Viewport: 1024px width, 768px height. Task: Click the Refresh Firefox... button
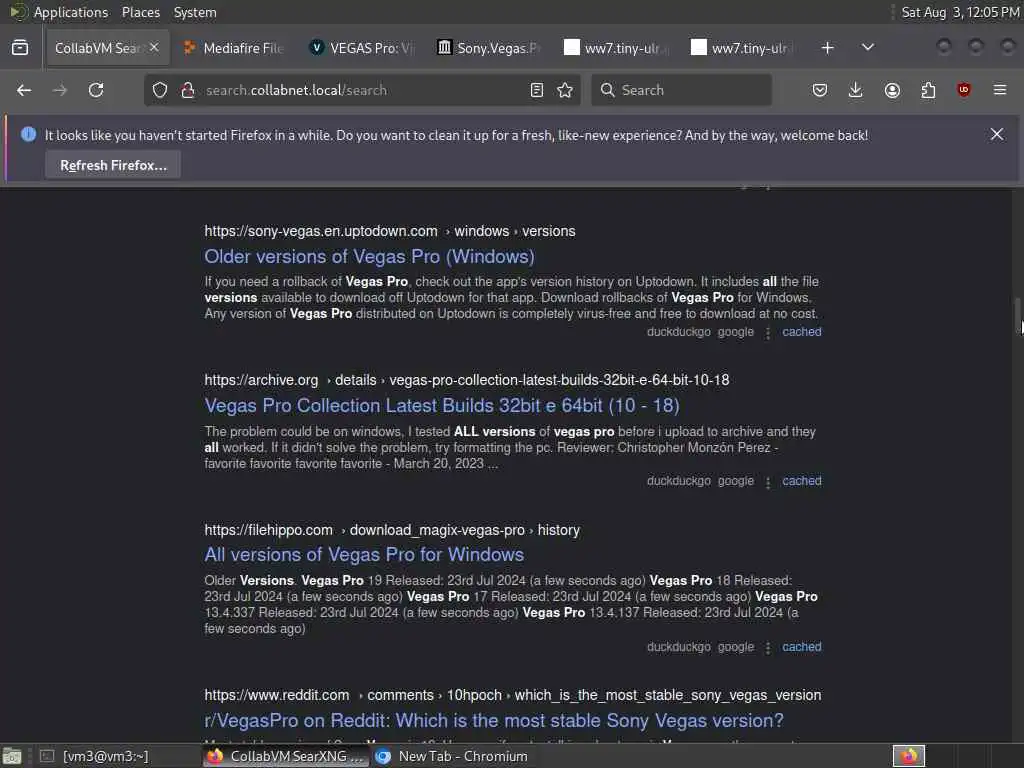pyautogui.click(x=113, y=165)
